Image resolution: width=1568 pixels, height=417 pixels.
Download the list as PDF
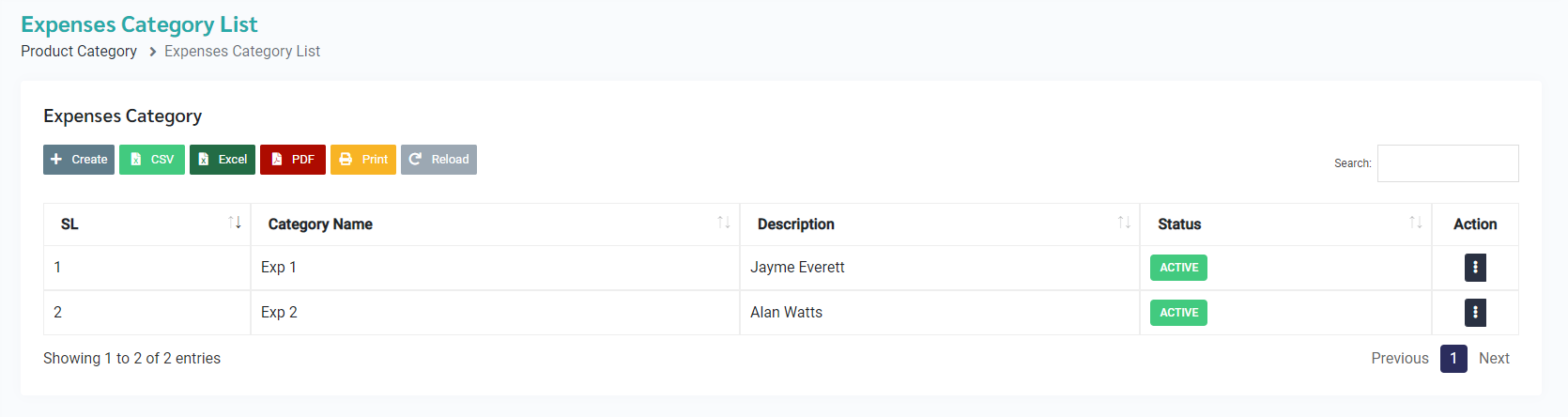click(293, 160)
